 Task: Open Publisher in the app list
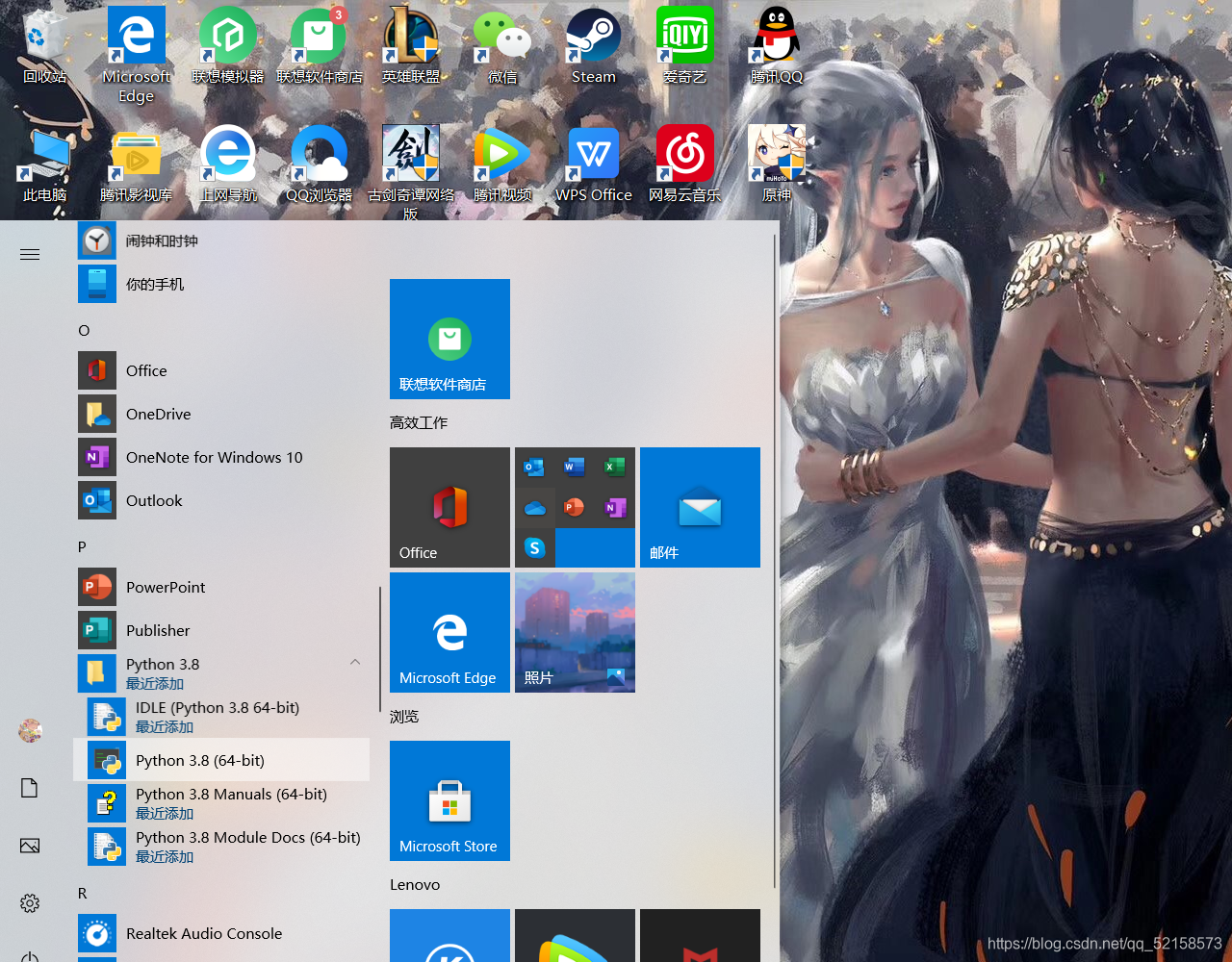click(x=221, y=630)
